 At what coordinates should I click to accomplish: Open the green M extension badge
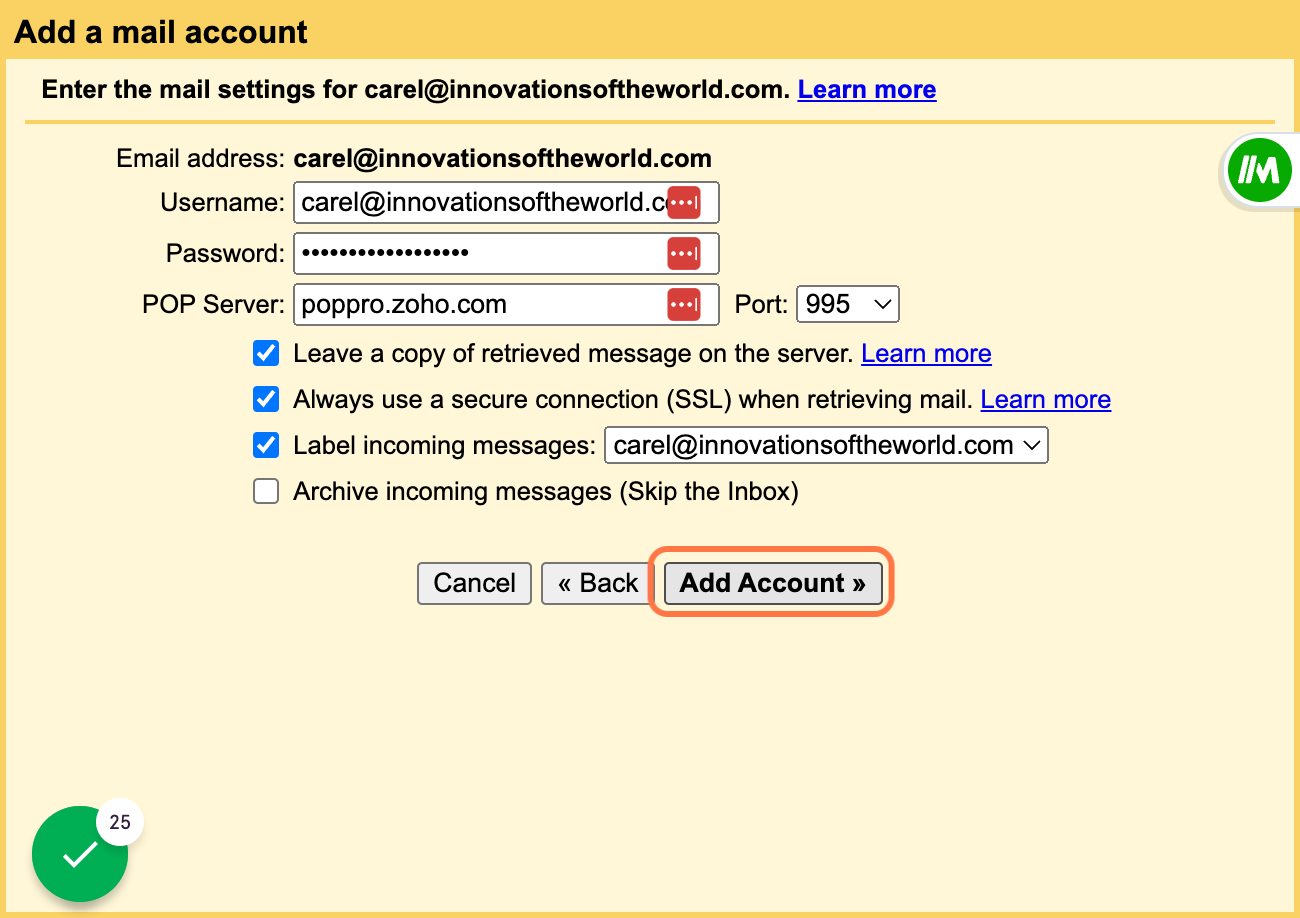(x=1259, y=170)
